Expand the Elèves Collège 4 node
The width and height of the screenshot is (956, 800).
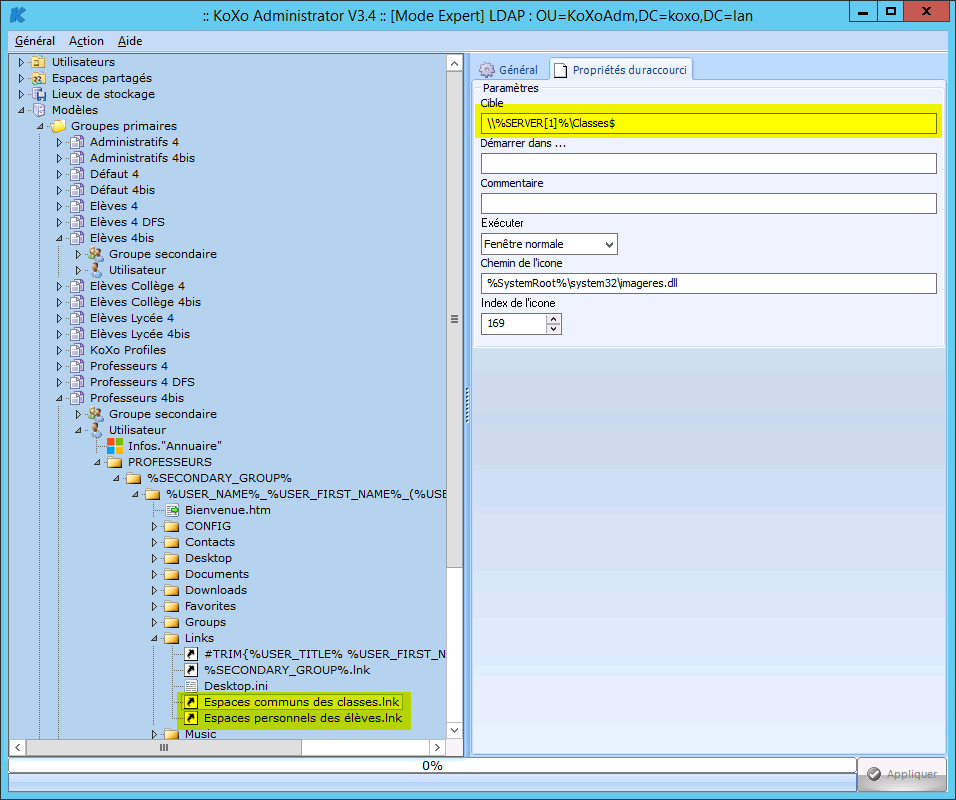(59, 286)
